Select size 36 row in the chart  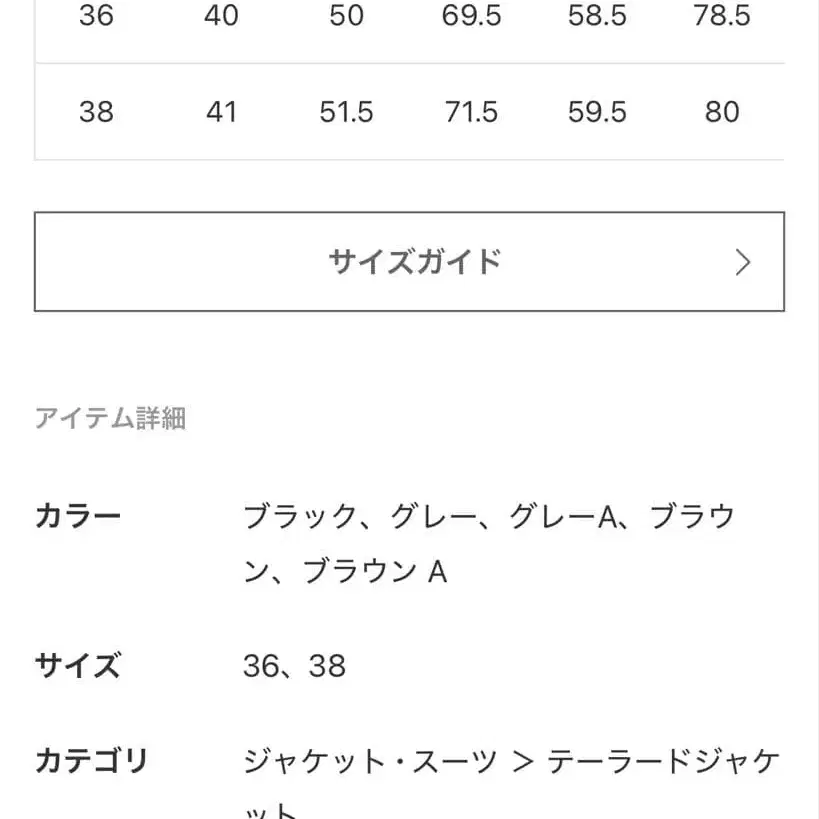[x=97, y=16]
